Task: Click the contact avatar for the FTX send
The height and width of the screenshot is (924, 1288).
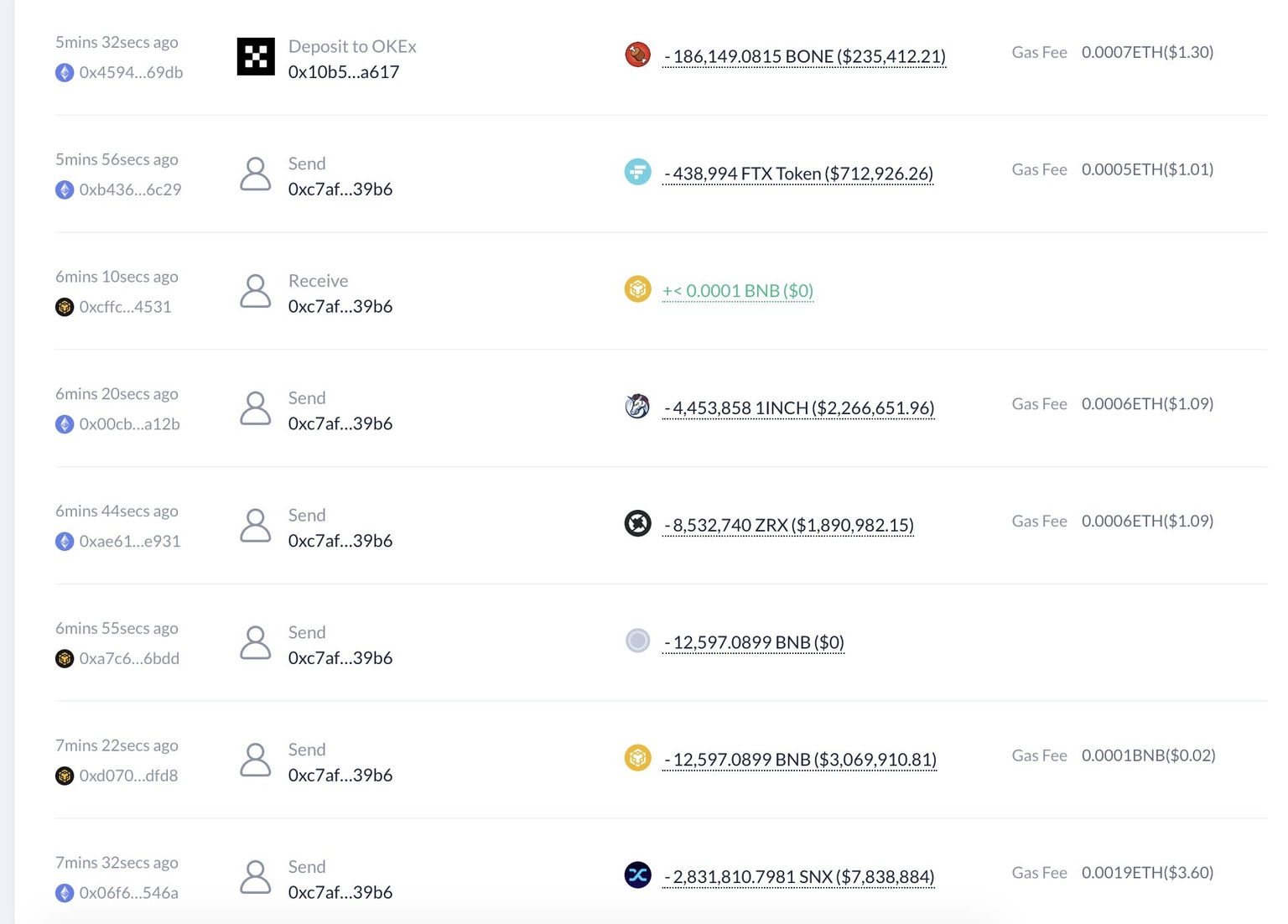Action: pos(256,174)
